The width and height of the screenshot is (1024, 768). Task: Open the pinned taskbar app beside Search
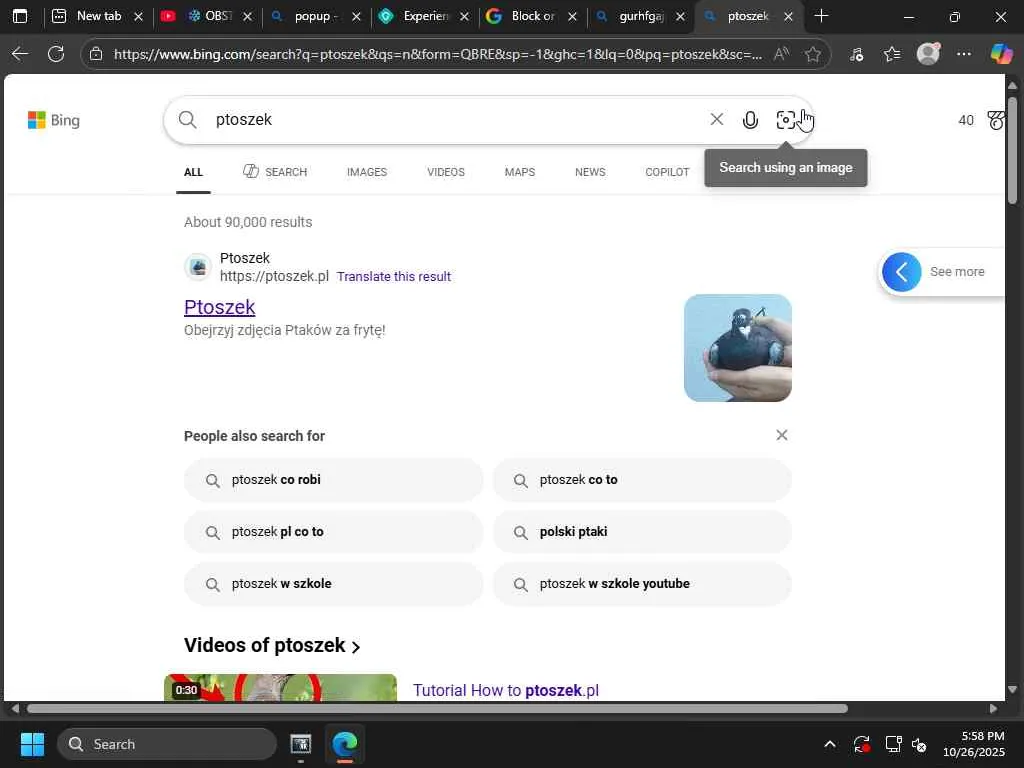coord(300,744)
